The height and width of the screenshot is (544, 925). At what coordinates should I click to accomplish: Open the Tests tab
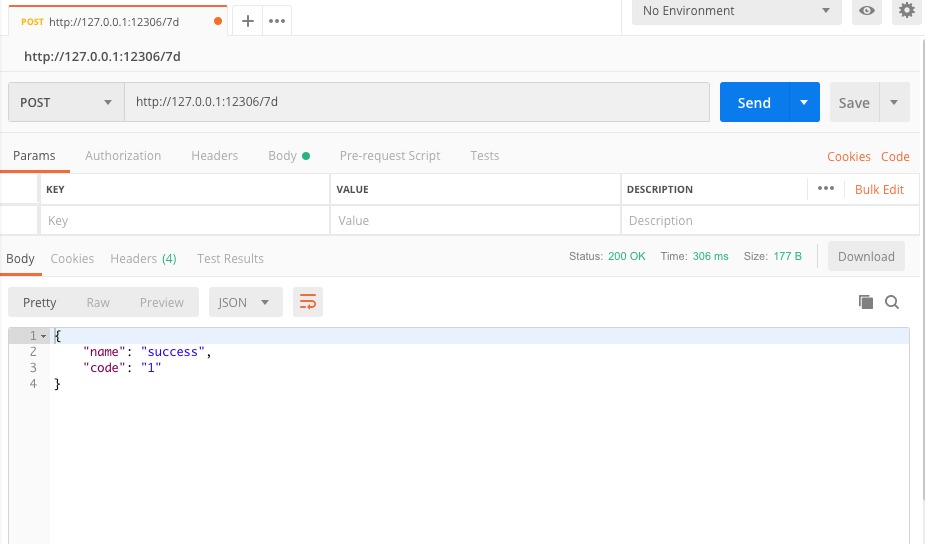click(484, 156)
